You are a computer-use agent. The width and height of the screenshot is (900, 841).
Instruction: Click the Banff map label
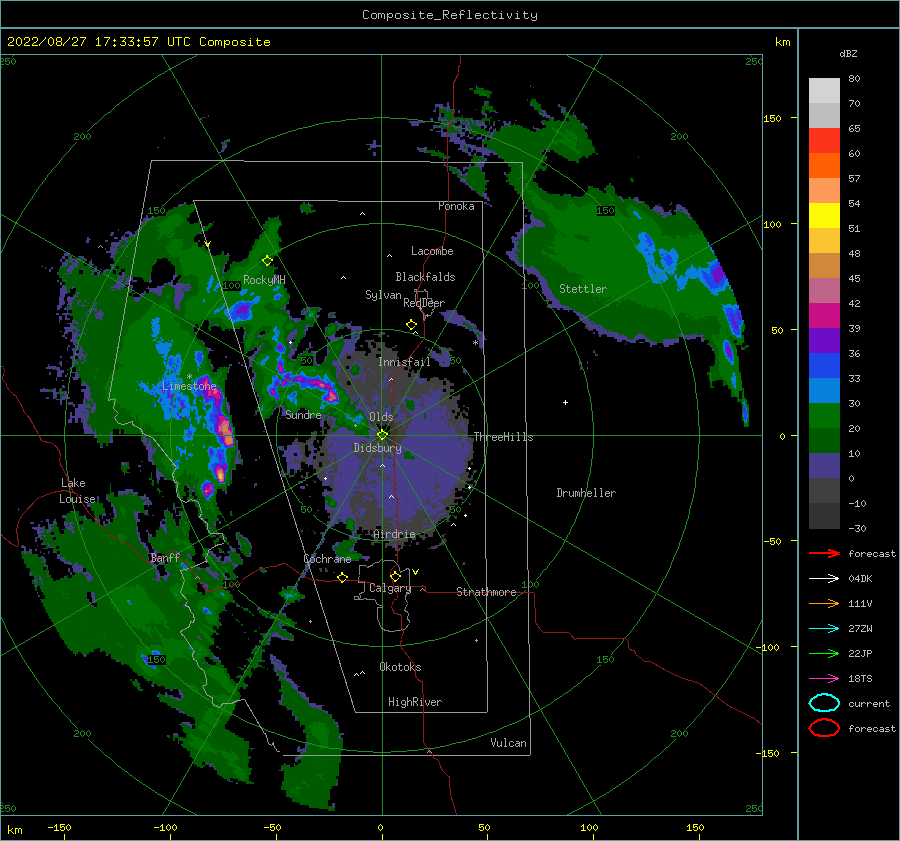165,557
